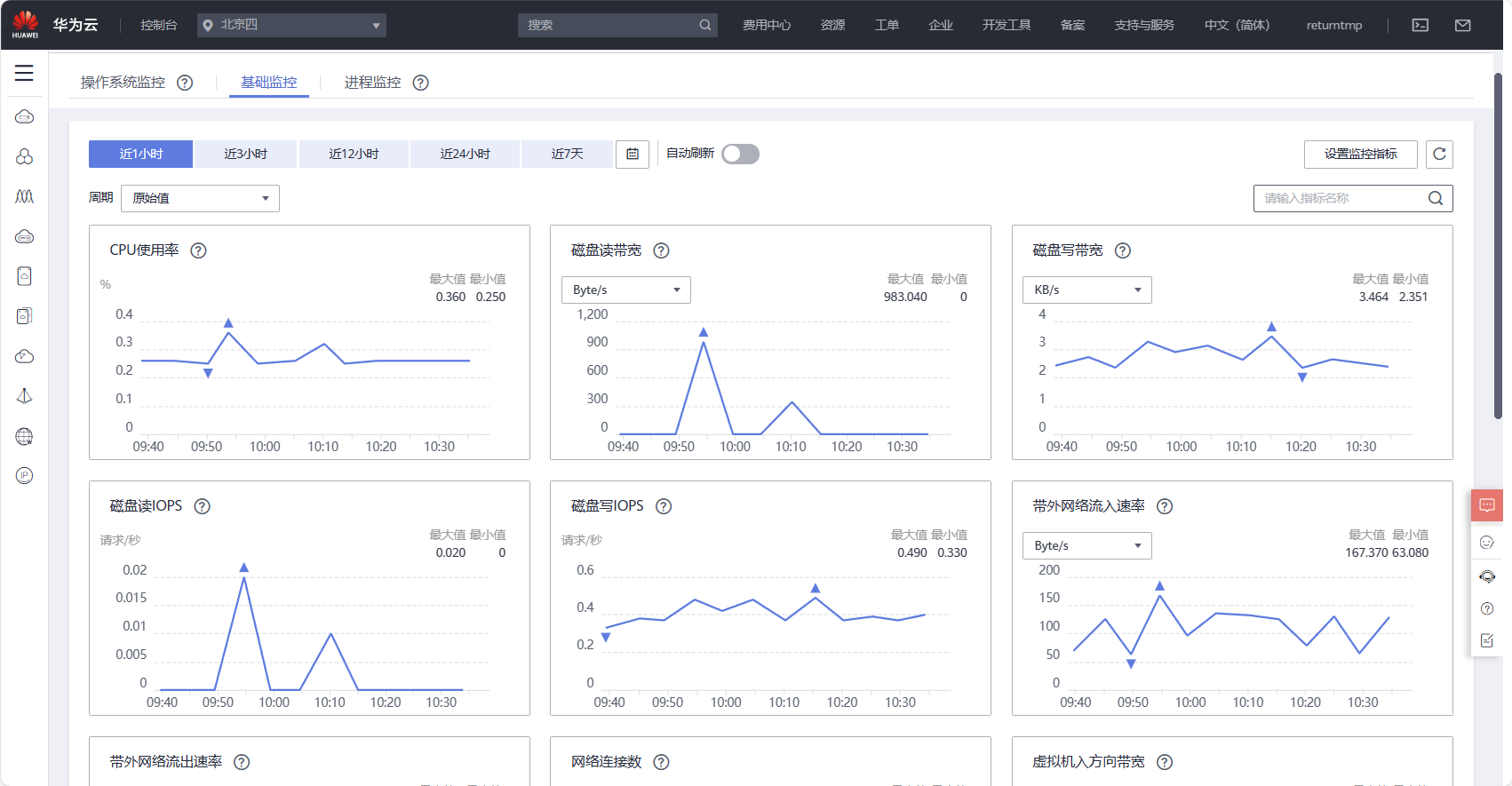Show help for 磁盘读IOPS chart
The width and height of the screenshot is (1512, 786).
203,506
